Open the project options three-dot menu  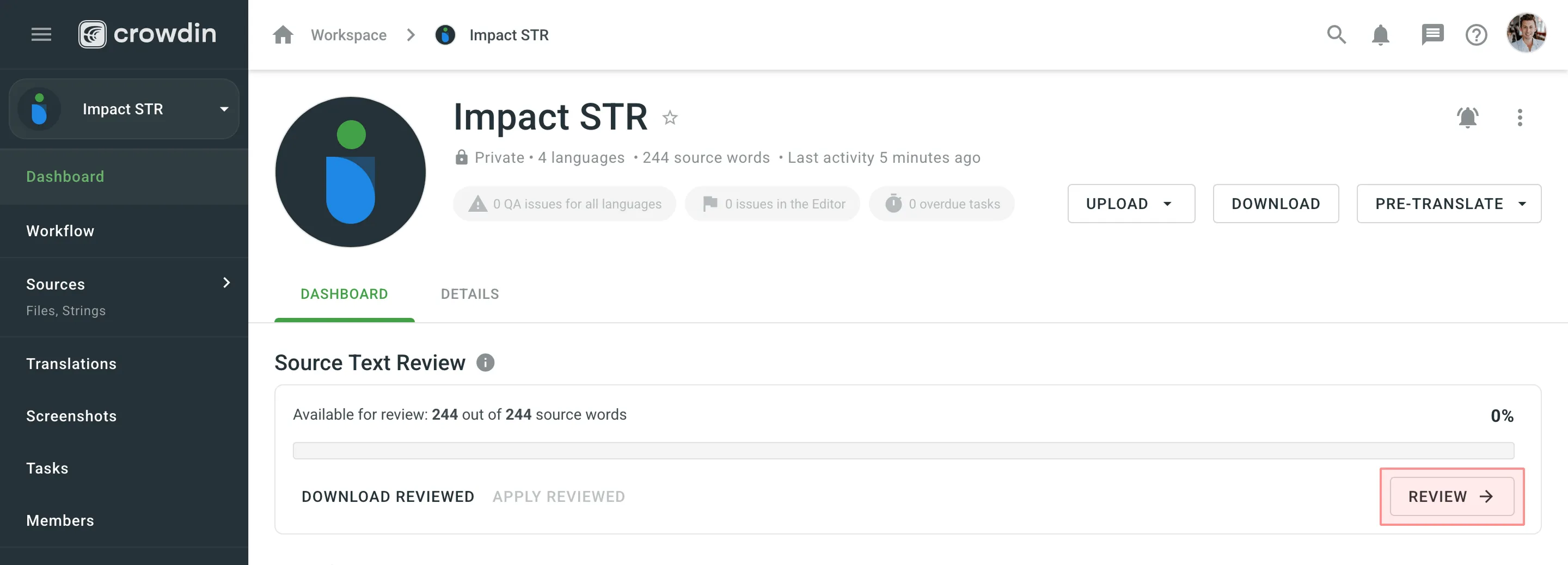coord(1521,118)
